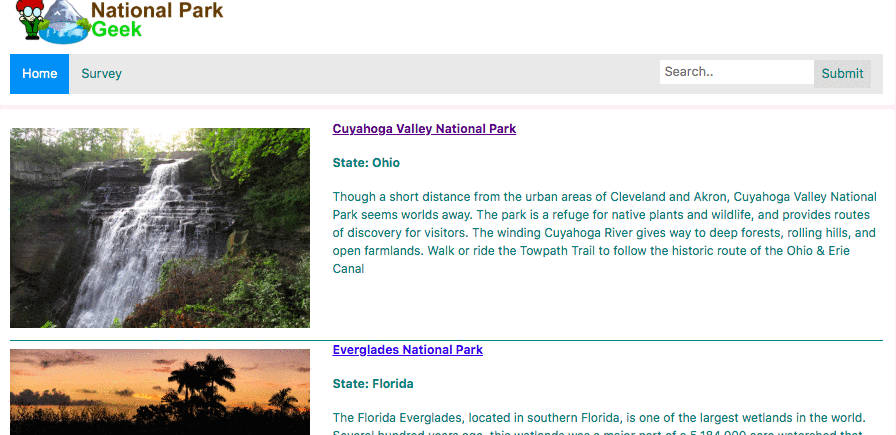Submit the park search
Image resolution: width=896 pixels, height=435 pixels.
[x=842, y=74]
